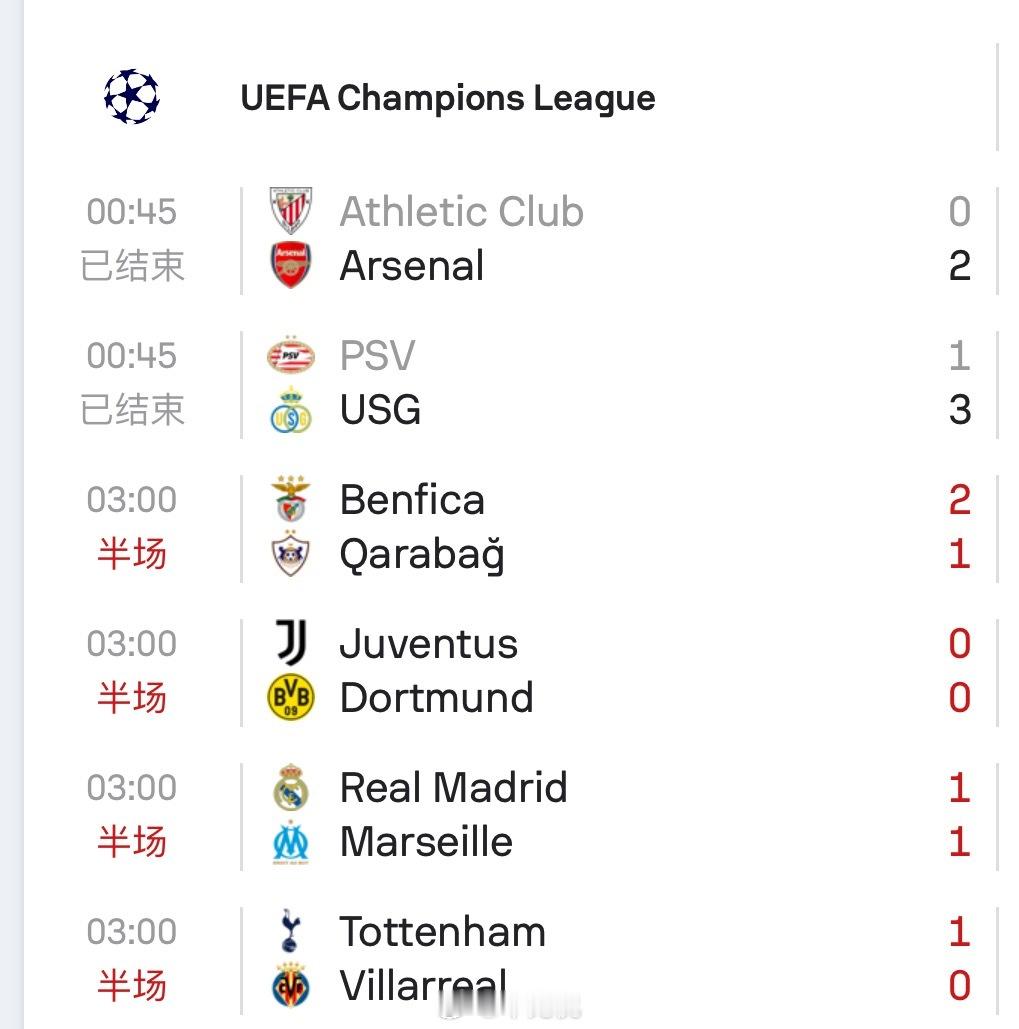Click the UEFA Champions League starball logo
The width and height of the screenshot is (1019, 1029).
pos(132,96)
